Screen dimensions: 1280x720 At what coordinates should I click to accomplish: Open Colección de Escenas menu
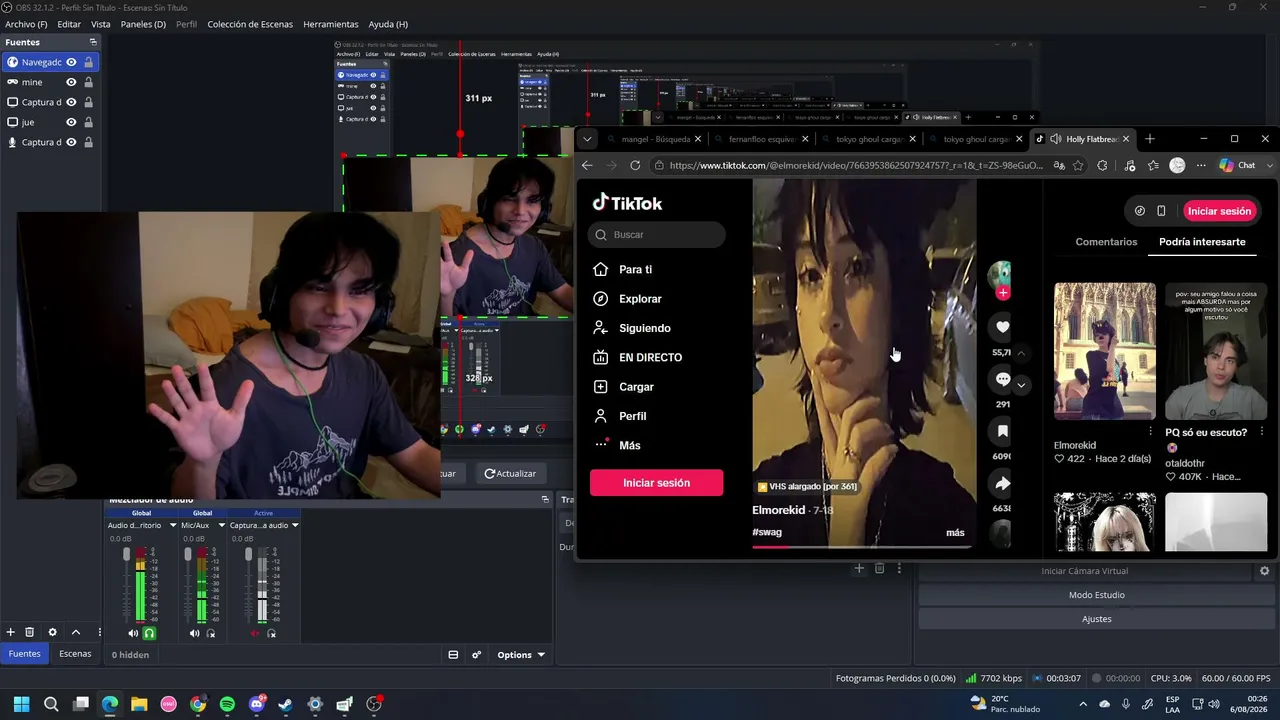[x=250, y=24]
